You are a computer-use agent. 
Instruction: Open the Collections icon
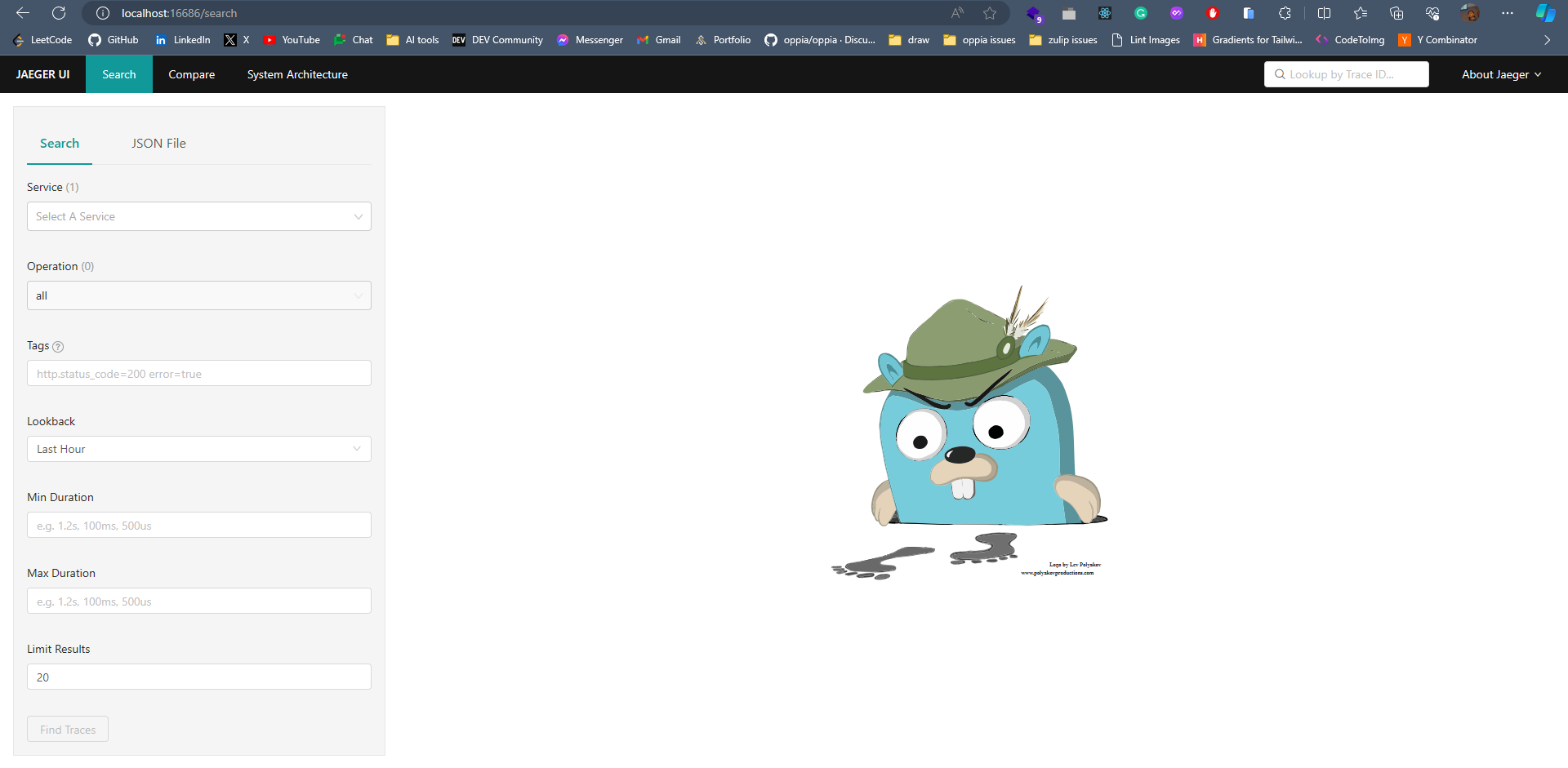tap(1396, 13)
